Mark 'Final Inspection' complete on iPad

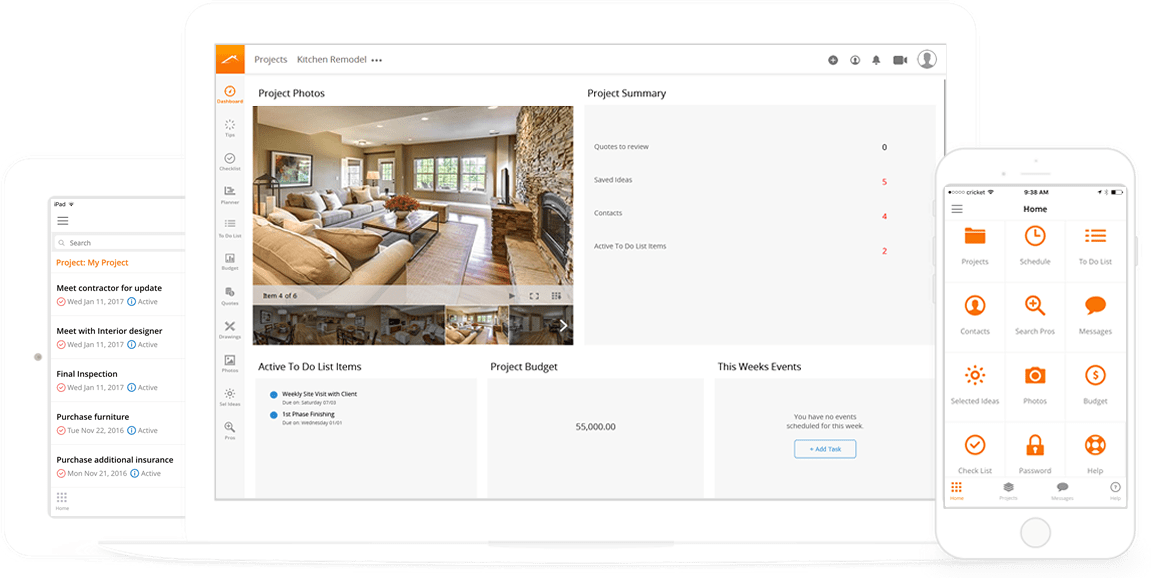pyautogui.click(x=61, y=388)
